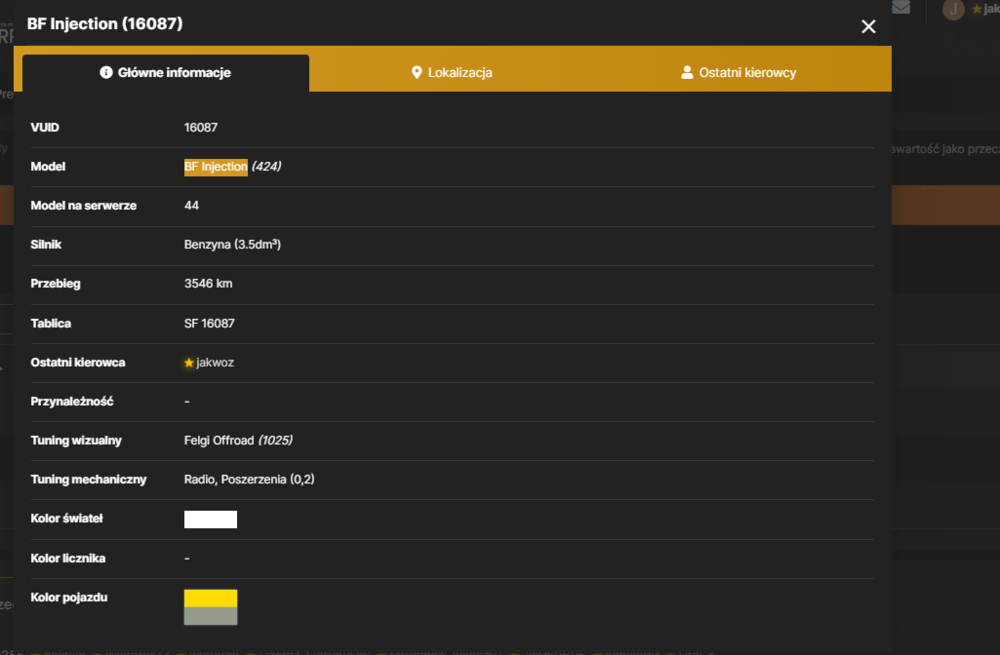This screenshot has width=1000, height=655.
Task: Click the yellow Kolor pojazdu swatch
Action: (x=210, y=598)
